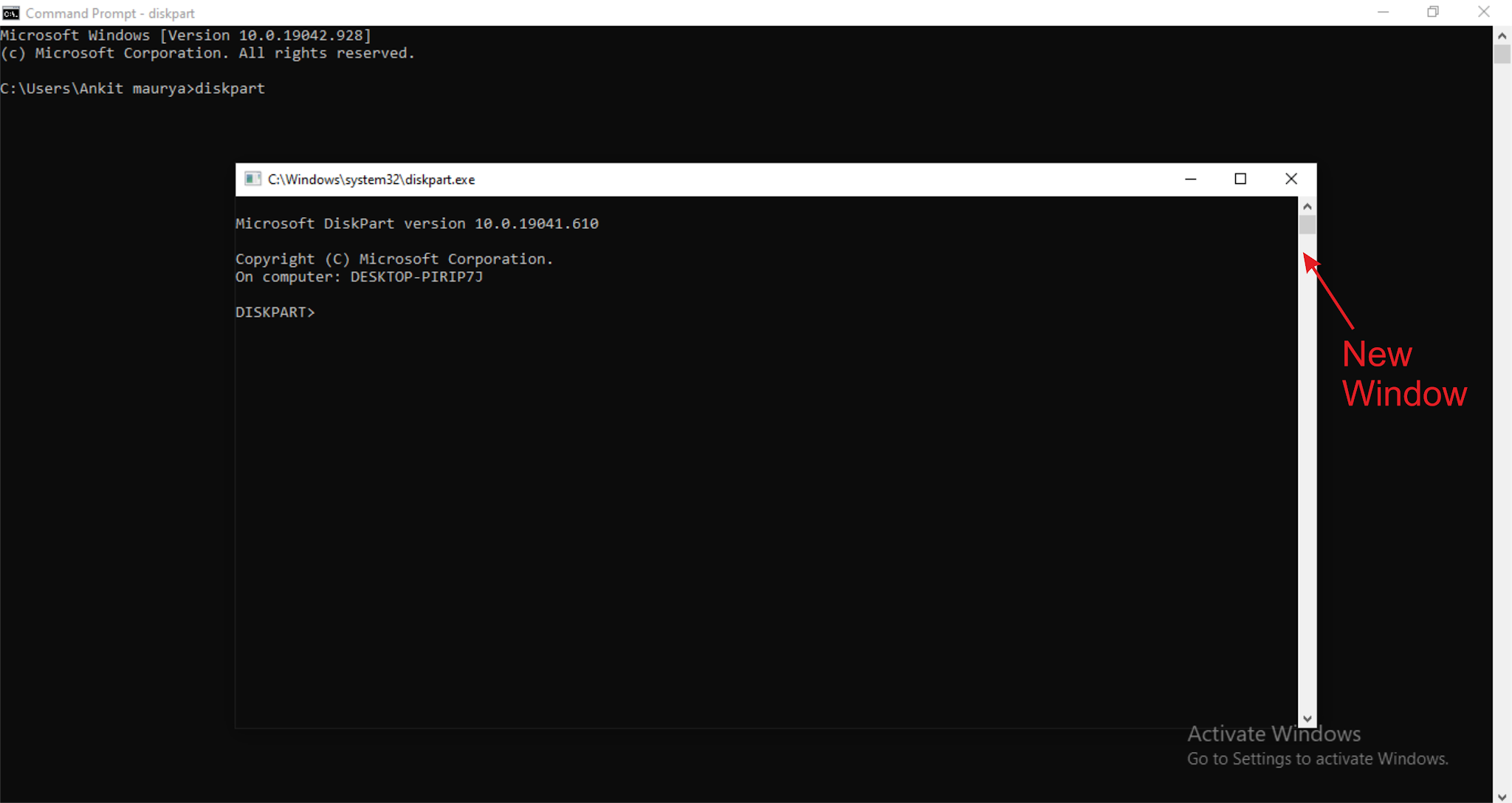Viewport: 1512px width, 803px height.
Task: Close the diskpart.exe window
Action: click(x=1291, y=179)
